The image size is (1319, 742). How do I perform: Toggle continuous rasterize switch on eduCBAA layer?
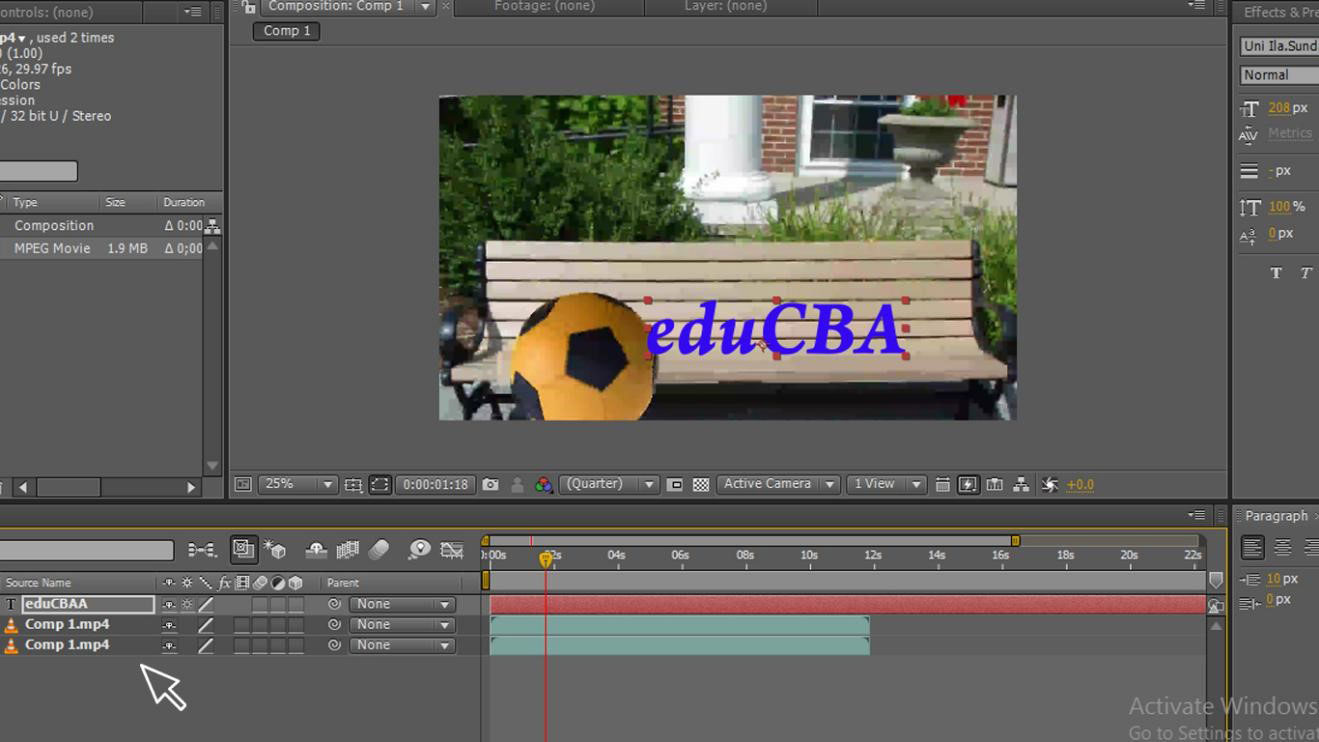[x=187, y=604]
